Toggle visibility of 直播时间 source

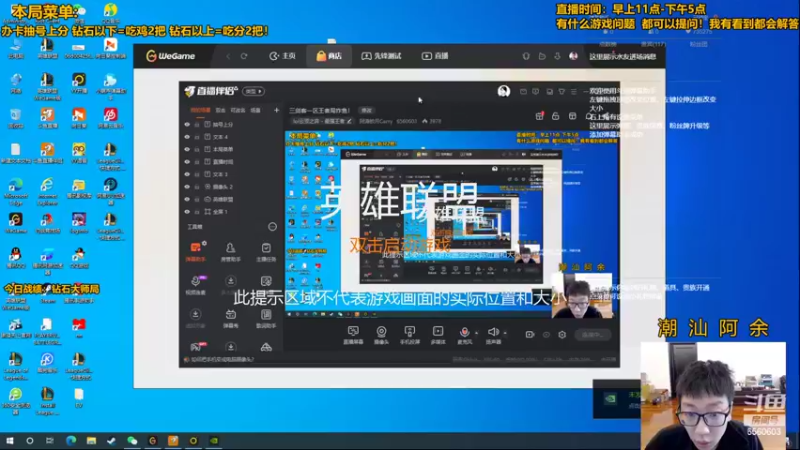click(x=187, y=162)
